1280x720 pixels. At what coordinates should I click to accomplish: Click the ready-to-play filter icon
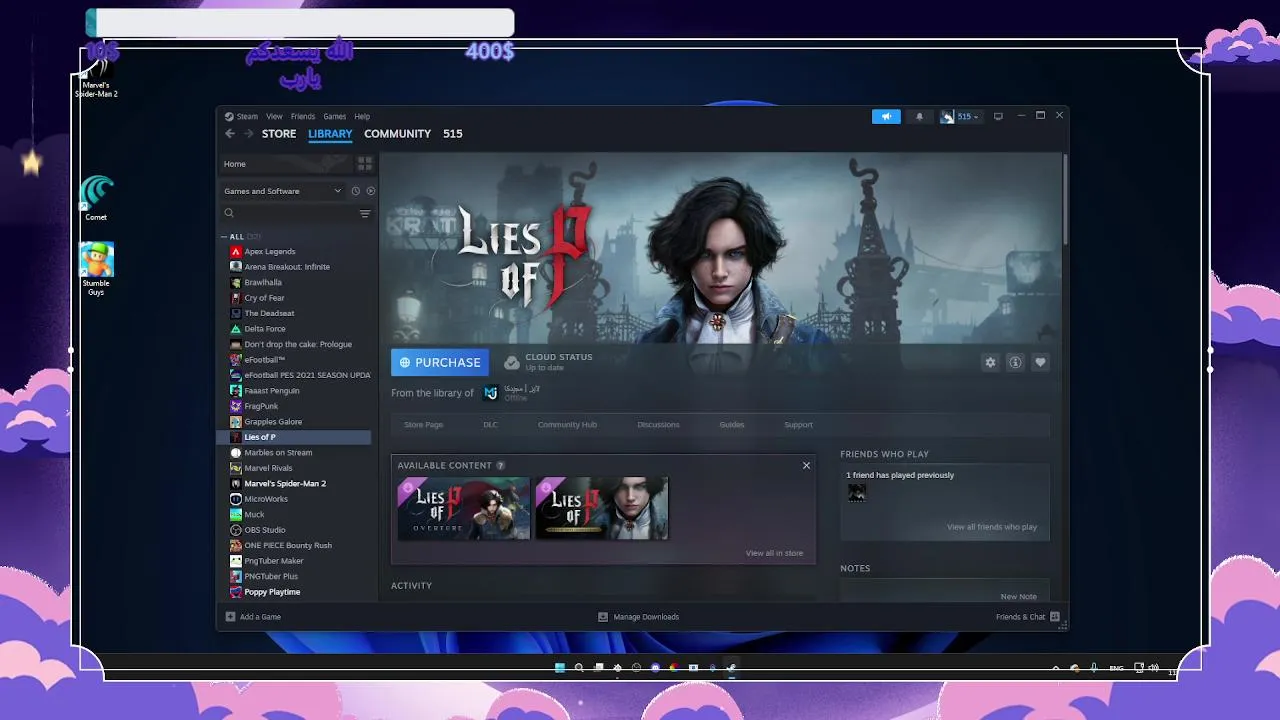(370, 191)
